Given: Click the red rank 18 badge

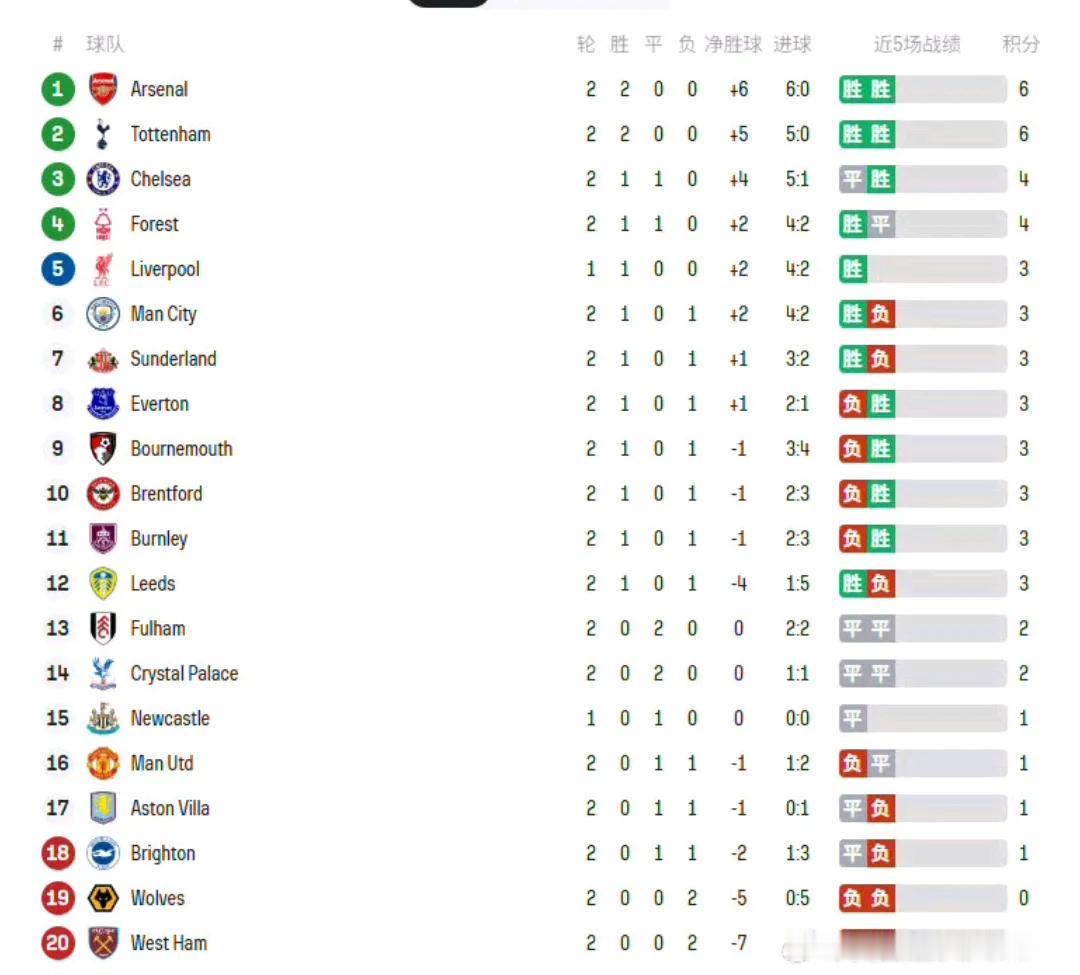Looking at the screenshot, I should [58, 853].
